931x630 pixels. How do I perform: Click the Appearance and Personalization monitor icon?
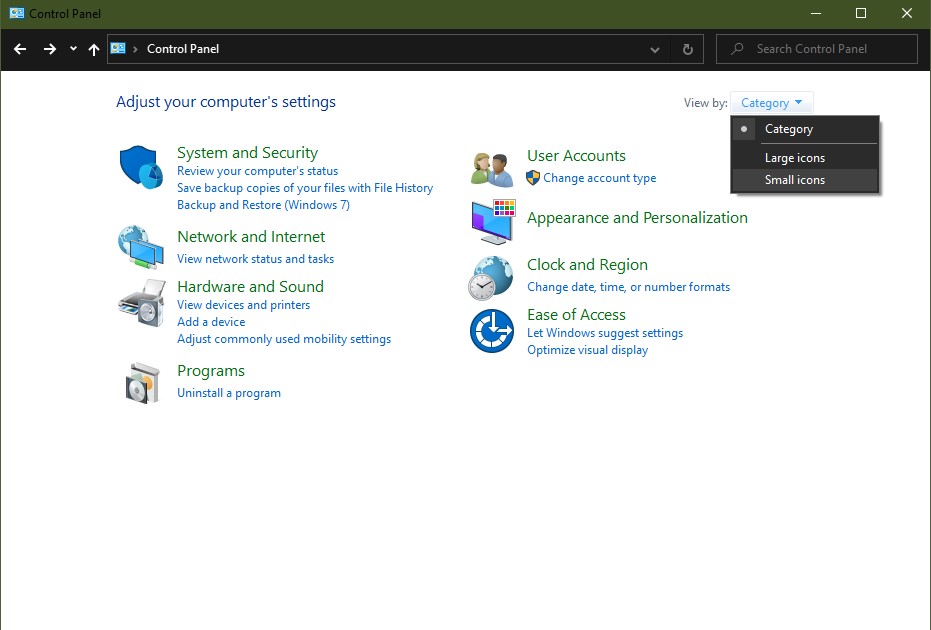click(x=493, y=222)
